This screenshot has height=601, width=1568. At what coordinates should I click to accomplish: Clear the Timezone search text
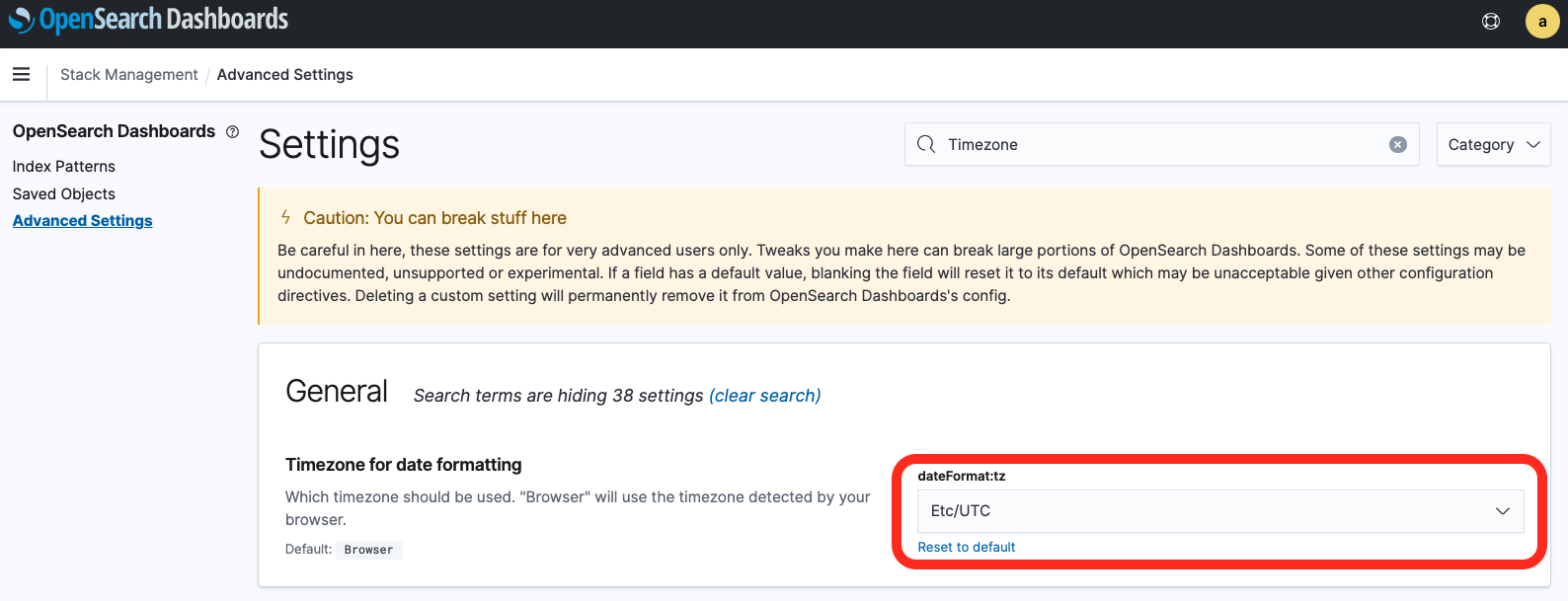point(1398,144)
